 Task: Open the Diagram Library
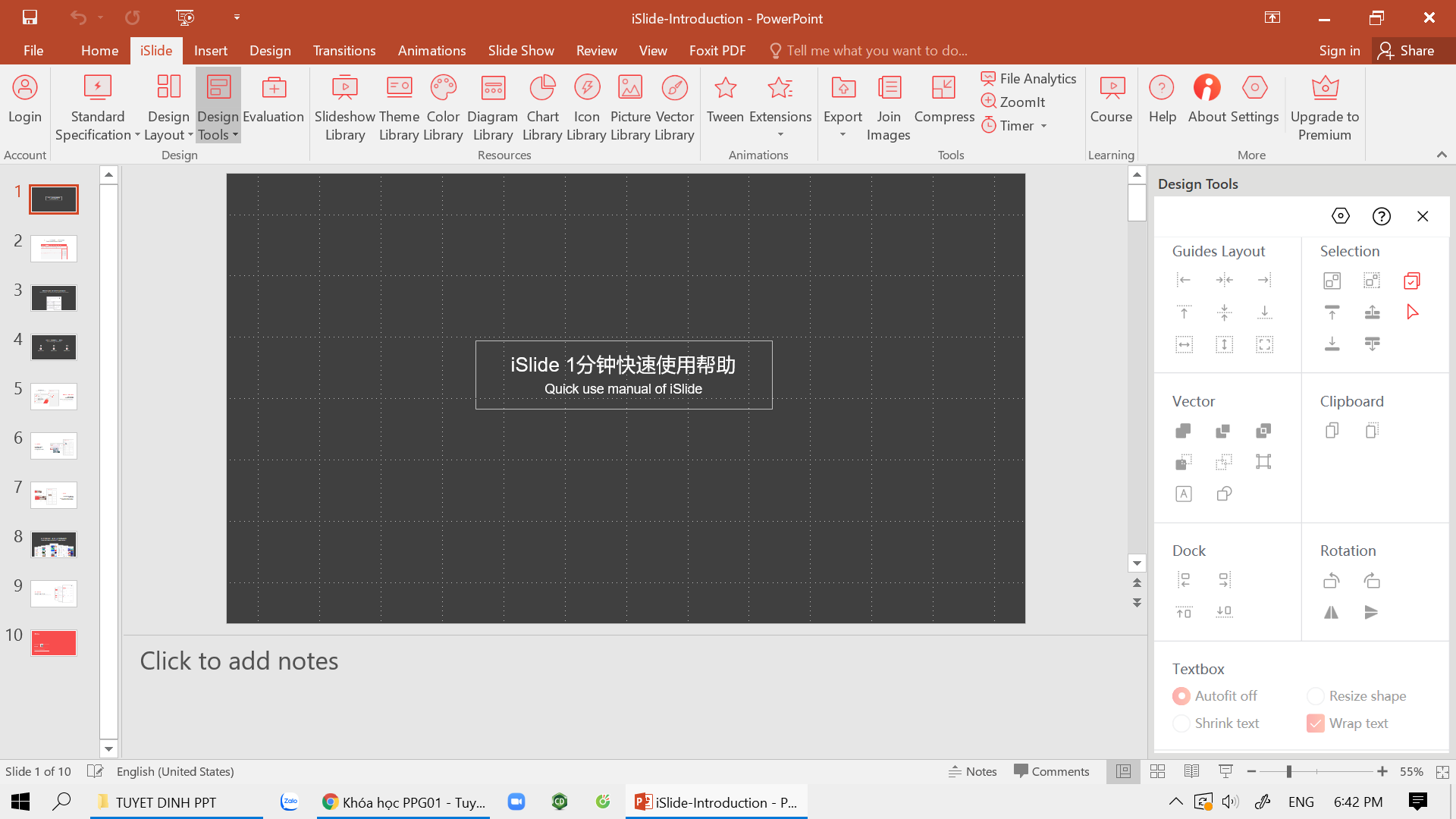[x=492, y=108]
